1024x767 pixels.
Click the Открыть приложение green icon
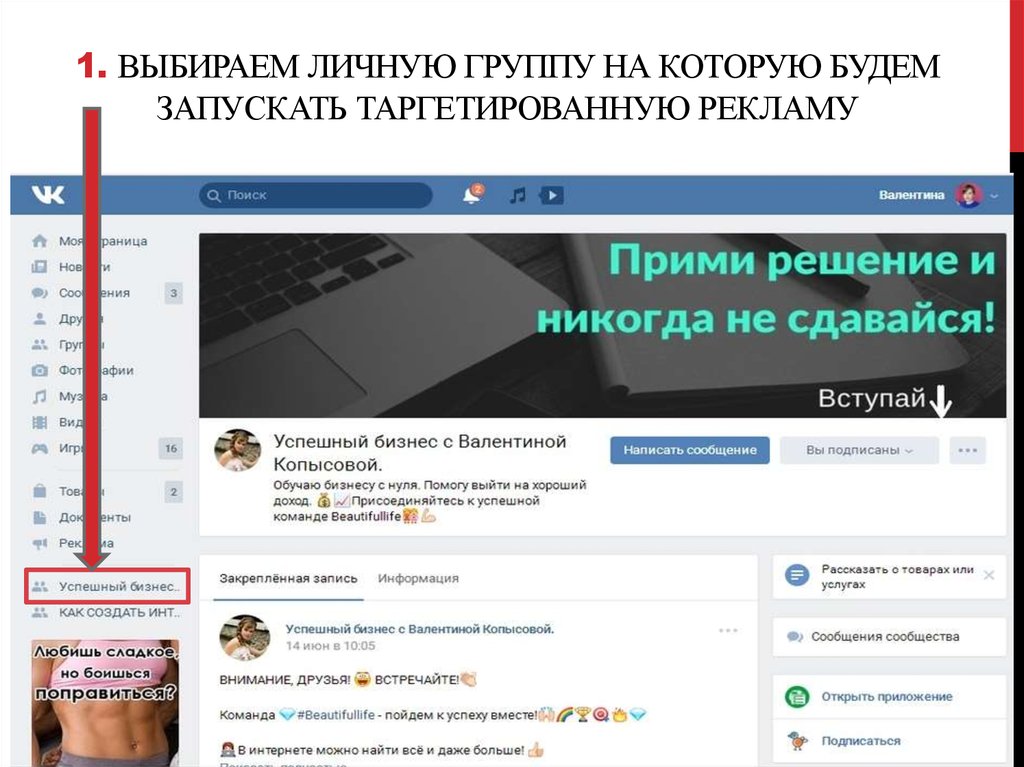[x=797, y=696]
